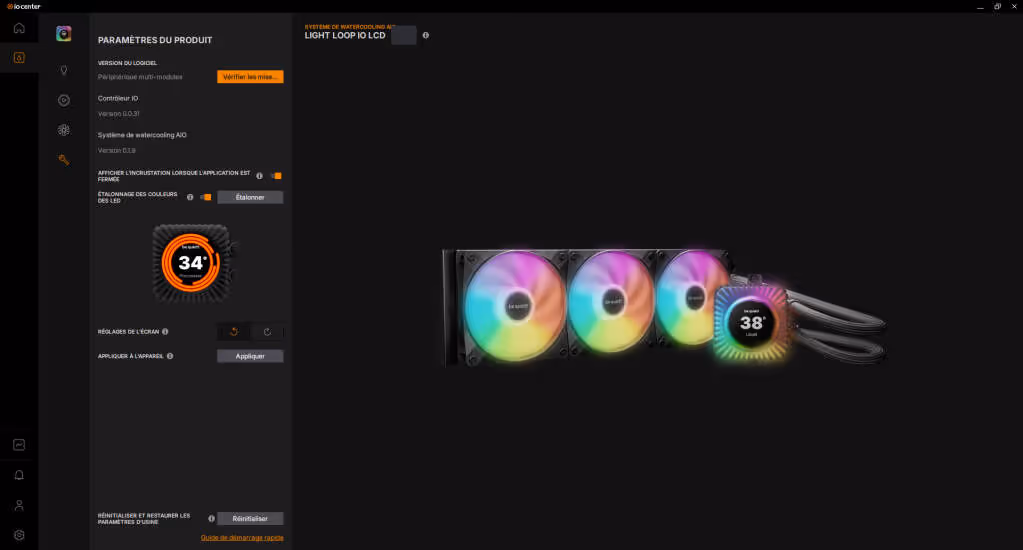Viewport: 1023px width, 550px height.
Task: Open the Guide de démarrage rapide link
Action: (242, 538)
